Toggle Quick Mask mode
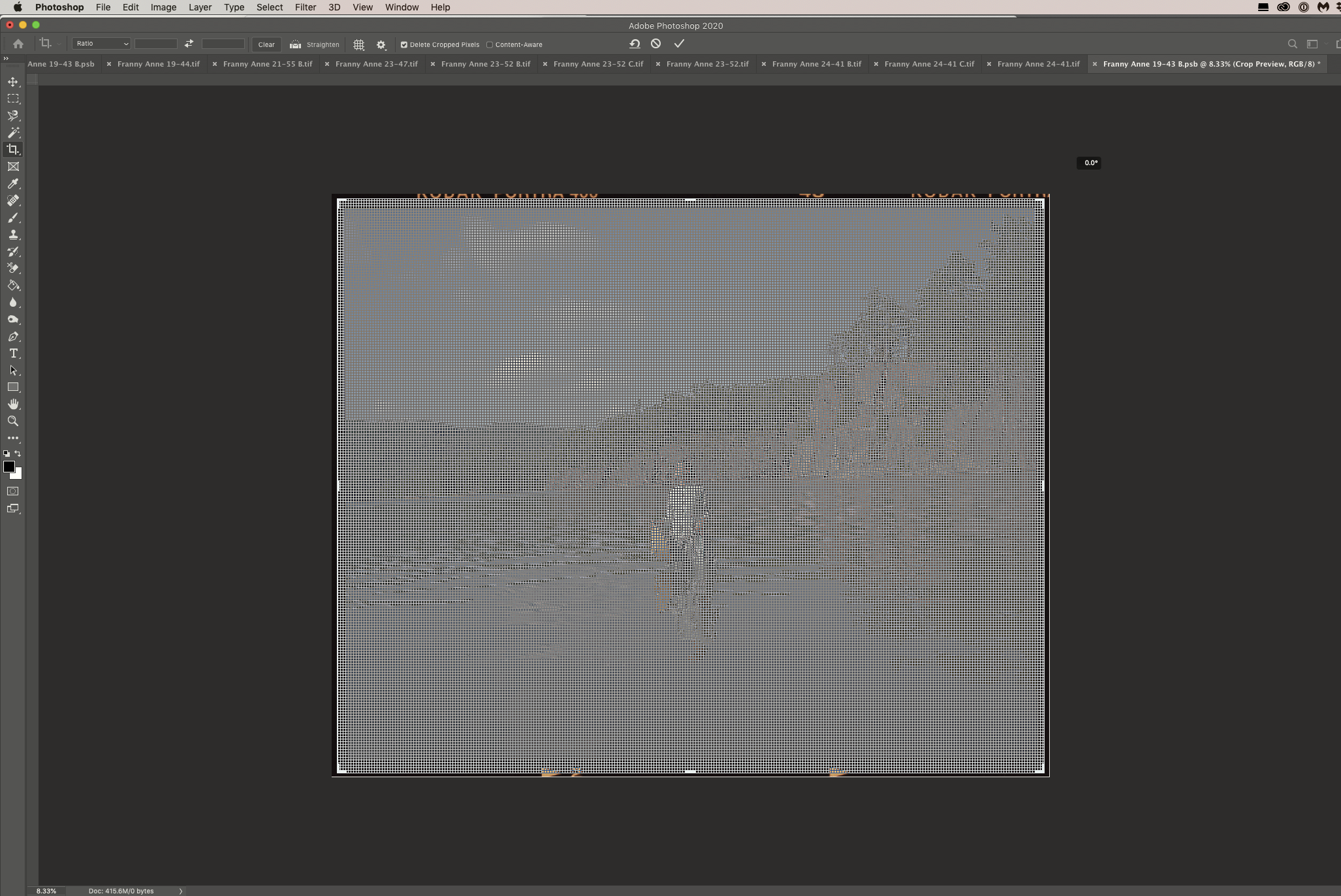 pyautogui.click(x=13, y=491)
